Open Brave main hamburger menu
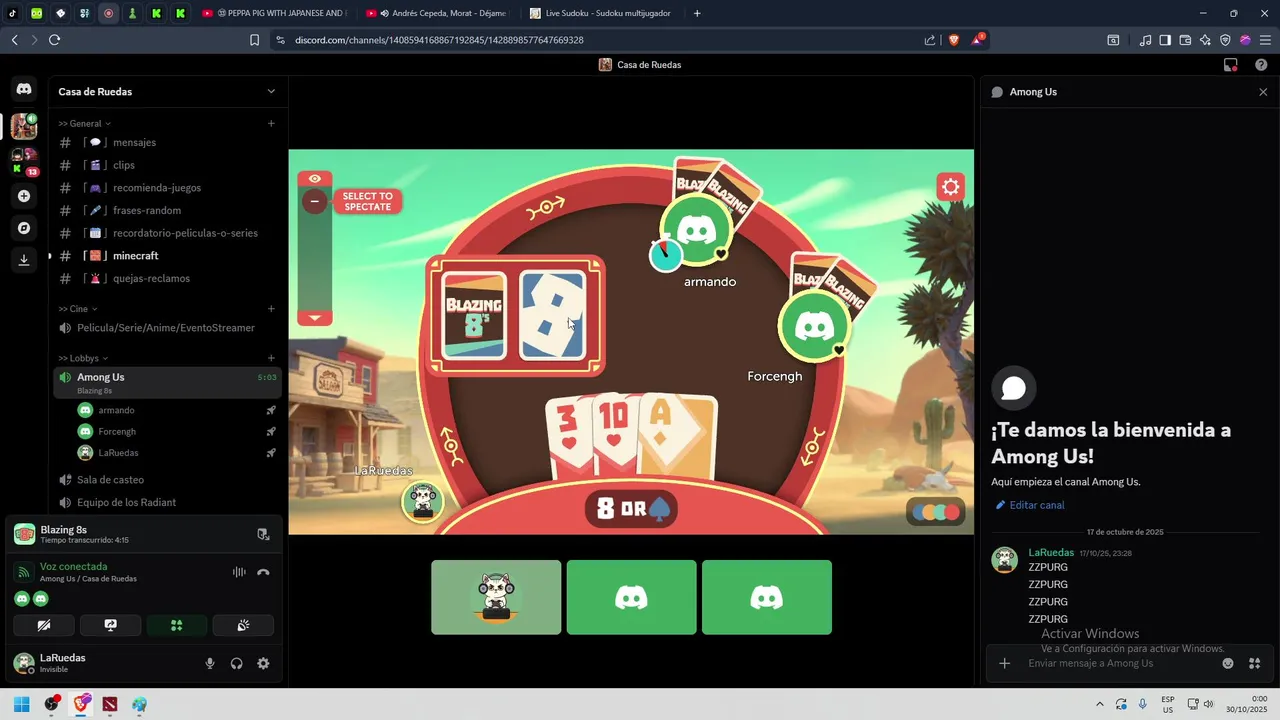Viewport: 1280px width, 720px height. [1265, 40]
